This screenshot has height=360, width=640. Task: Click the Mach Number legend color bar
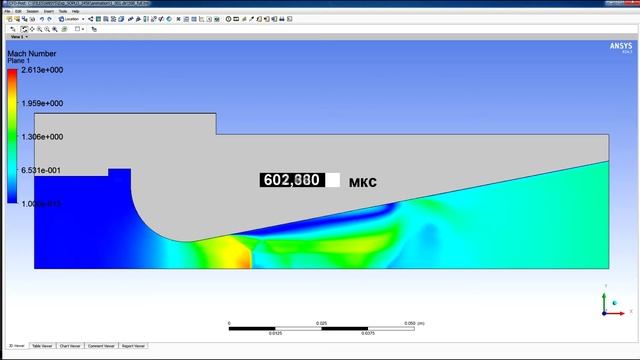(12, 136)
